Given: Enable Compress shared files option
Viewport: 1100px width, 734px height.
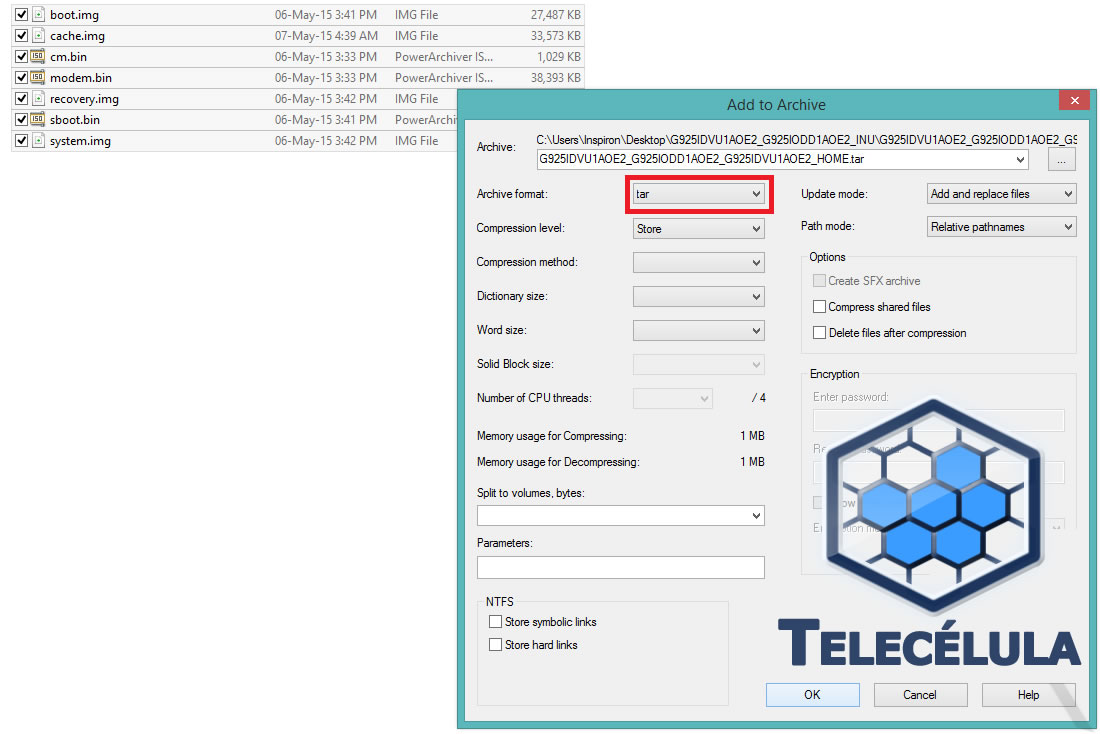Looking at the screenshot, I should 820,307.
